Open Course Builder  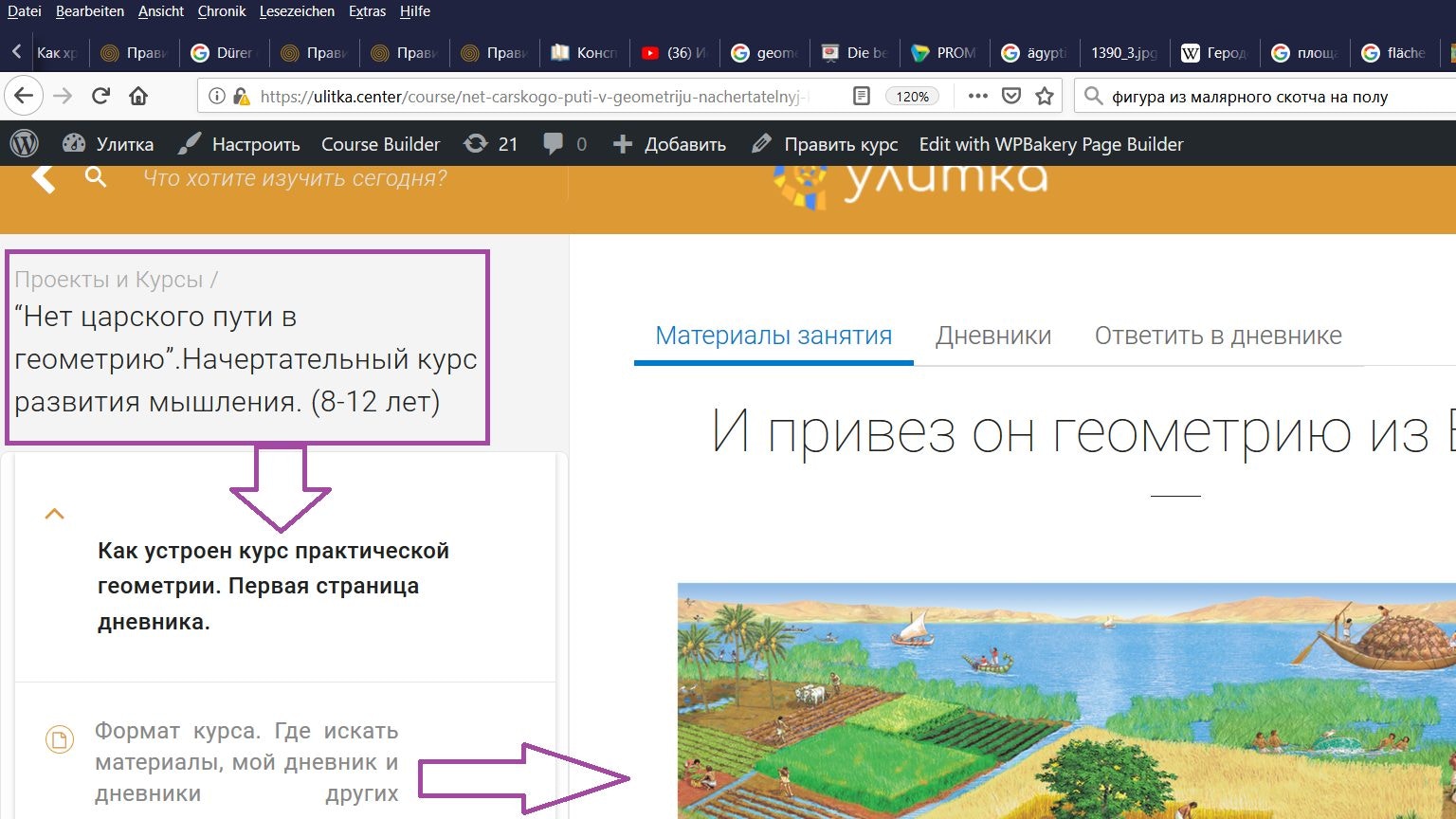[x=380, y=144]
